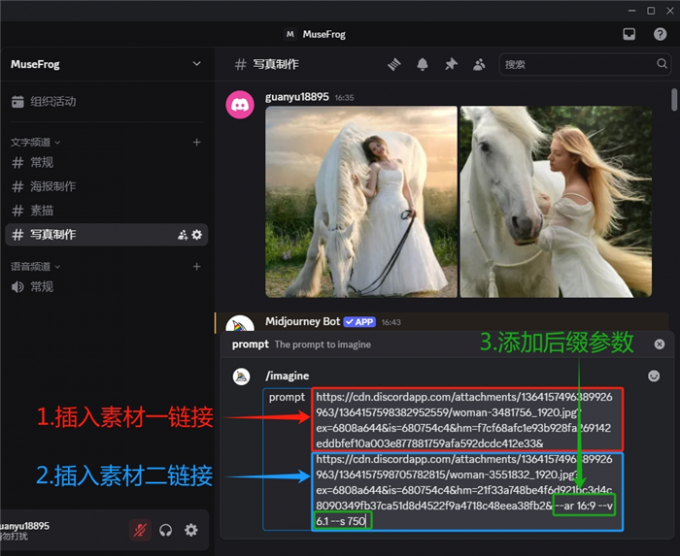Click the 16:35 message timestamp
680x556 pixels.
click(x=344, y=98)
